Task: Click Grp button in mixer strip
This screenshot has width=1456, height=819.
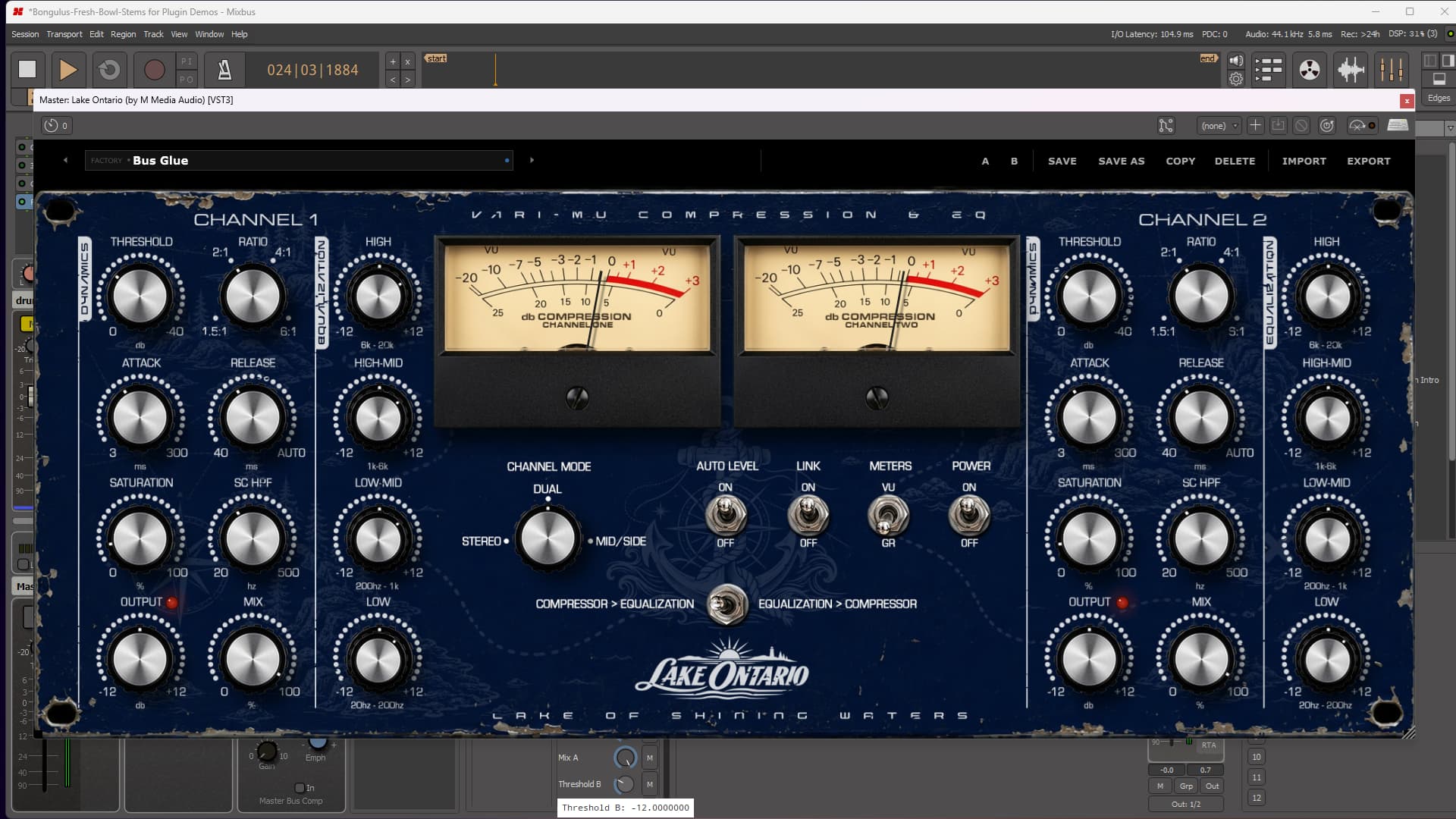Action: click(1186, 786)
